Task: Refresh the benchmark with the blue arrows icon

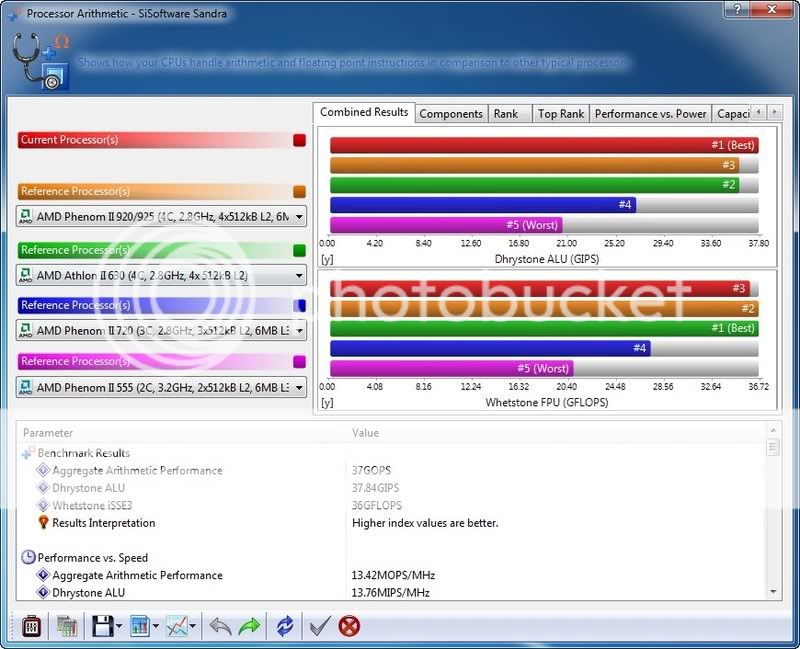Action: click(x=285, y=626)
